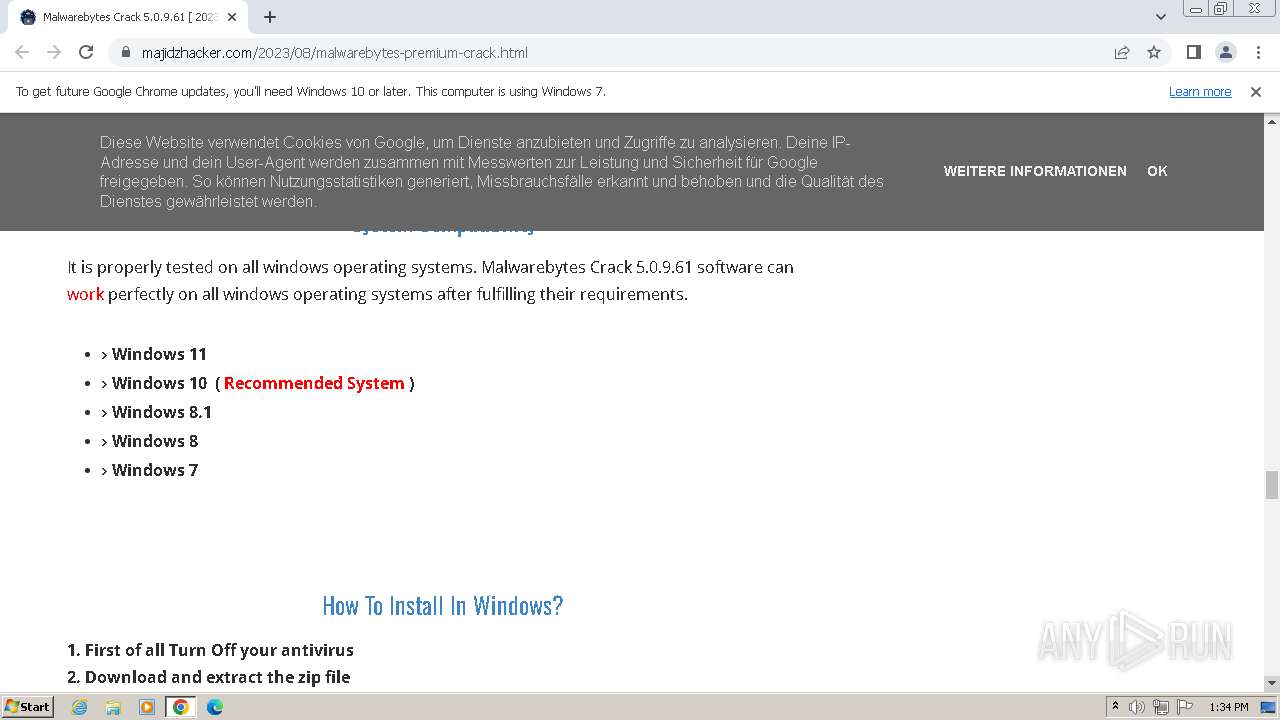This screenshot has width=1280, height=720.
Task: Click the How To Install In Windows heading
Action: 443,606
